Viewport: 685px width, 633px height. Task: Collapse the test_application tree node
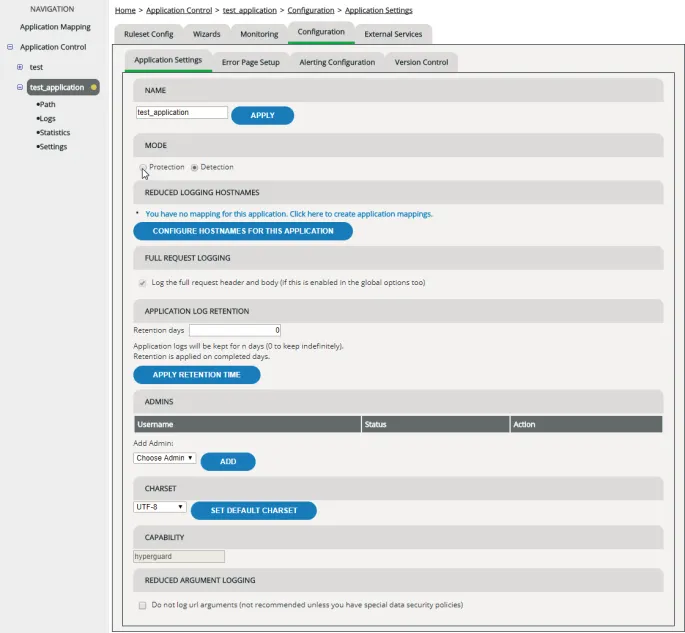[20, 87]
